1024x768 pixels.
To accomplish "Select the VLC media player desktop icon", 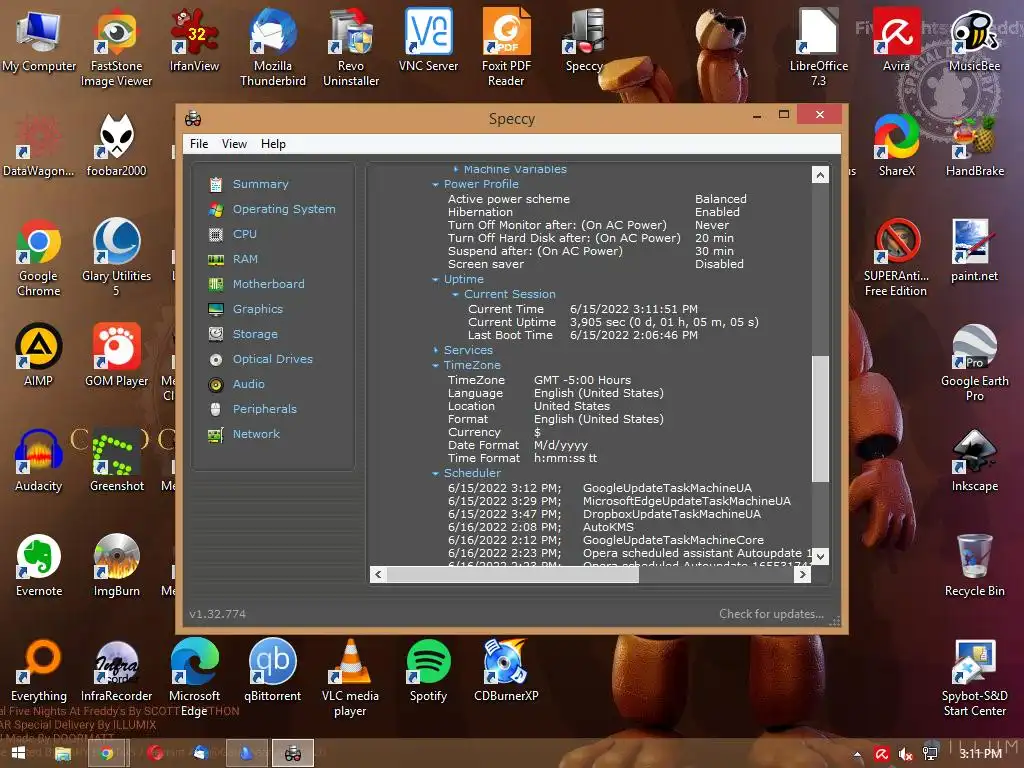I will point(350,678).
